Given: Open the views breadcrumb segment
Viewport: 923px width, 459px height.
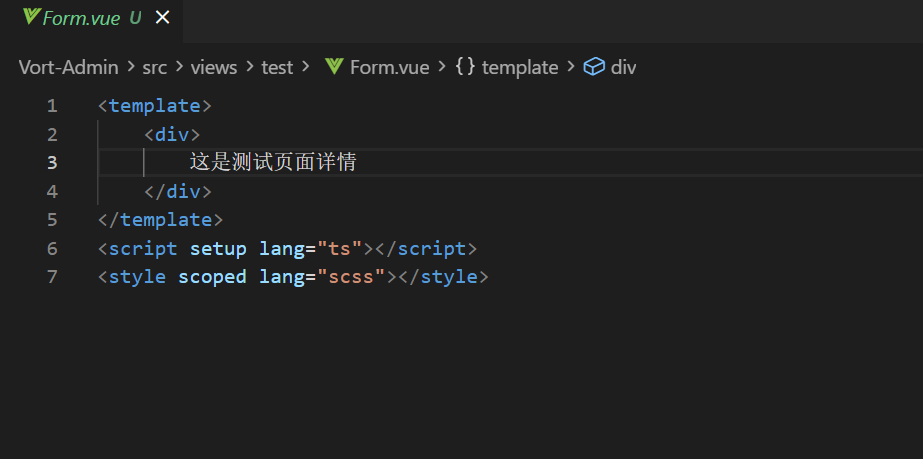Looking at the screenshot, I should (214, 67).
